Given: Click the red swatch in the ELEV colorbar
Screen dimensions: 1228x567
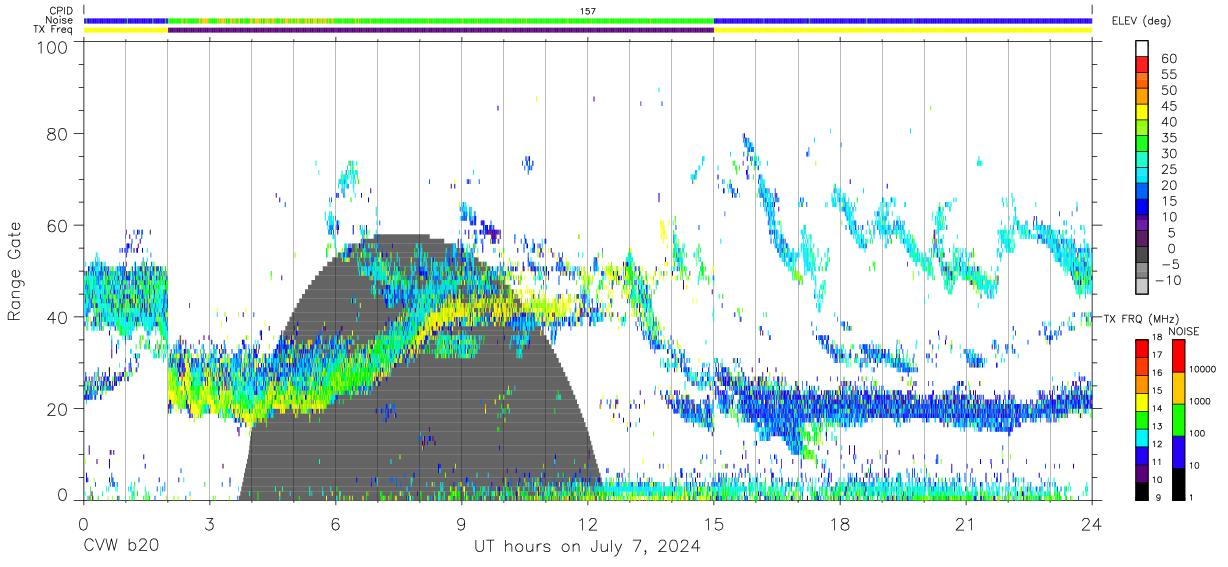Looking at the screenshot, I should (x=1142, y=64).
